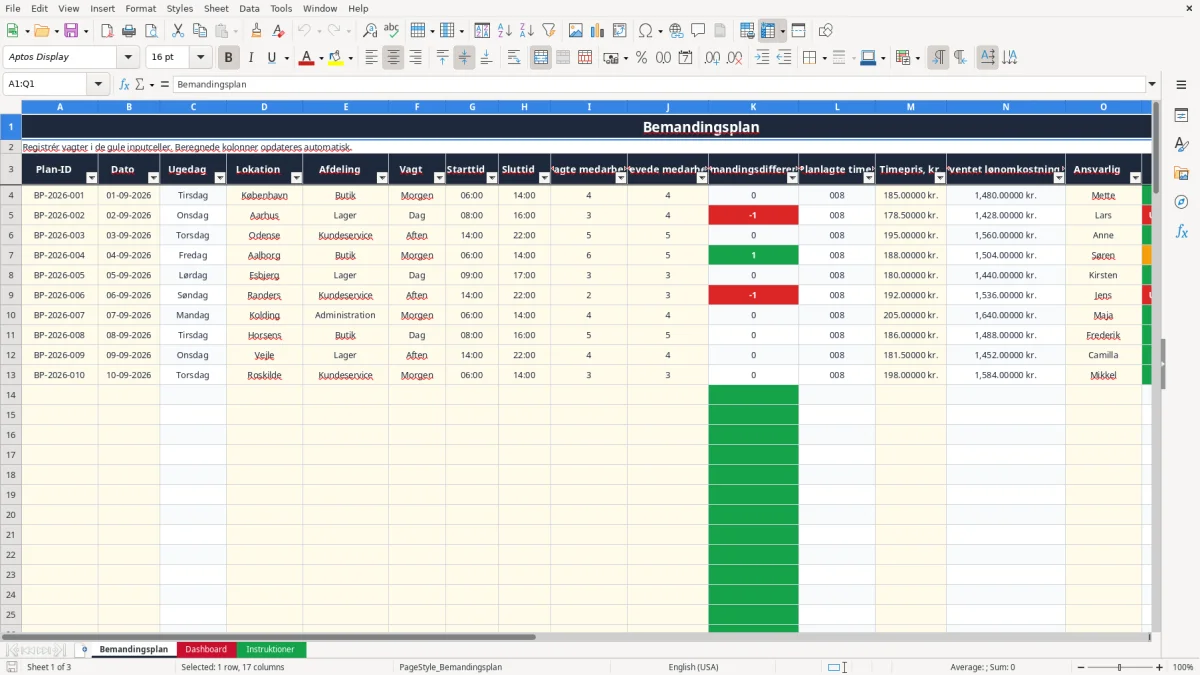The image size is (1200, 675).
Task: Open the Font Size dropdown
Action: pyautogui.click(x=200, y=58)
